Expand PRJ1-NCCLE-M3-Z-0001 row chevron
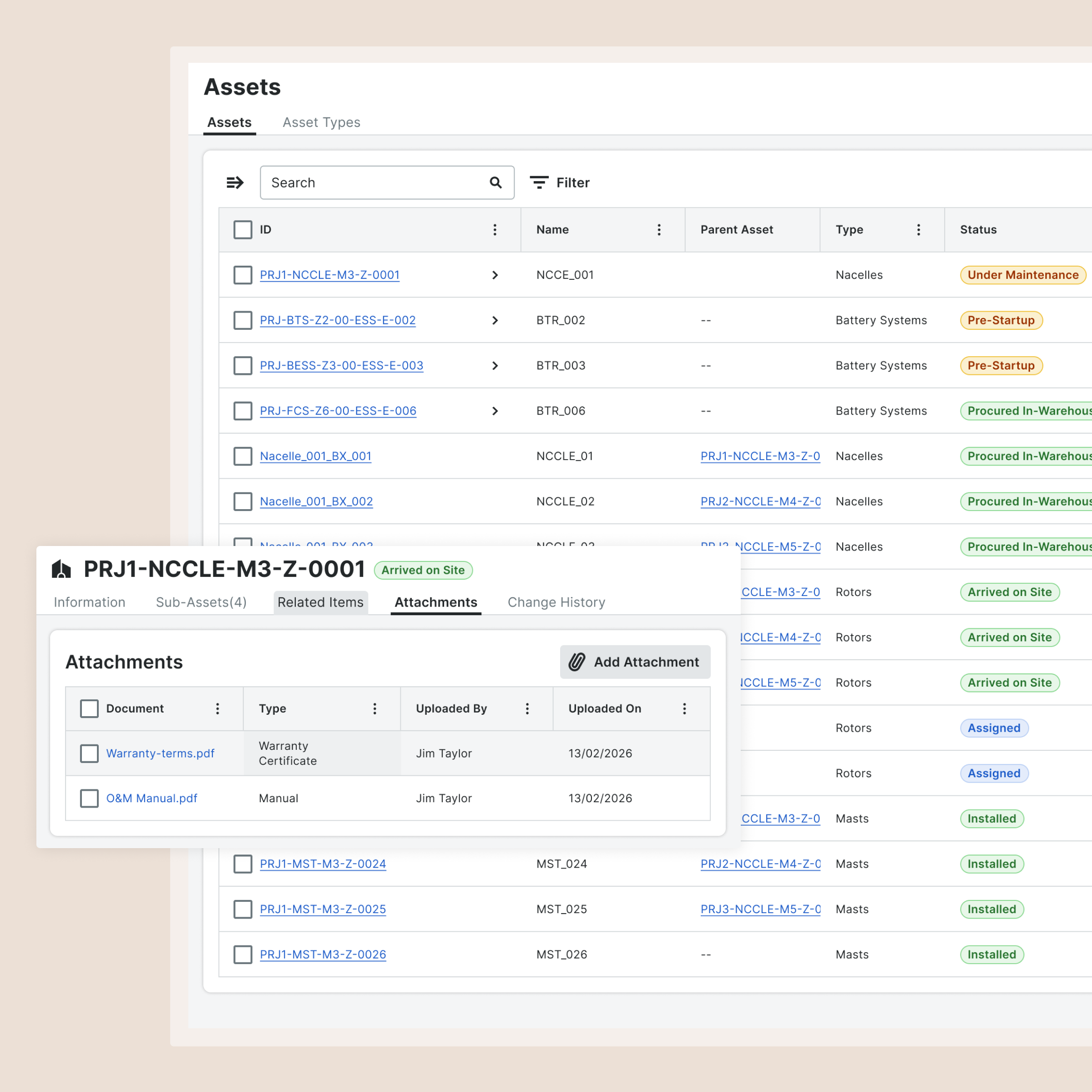 495,275
